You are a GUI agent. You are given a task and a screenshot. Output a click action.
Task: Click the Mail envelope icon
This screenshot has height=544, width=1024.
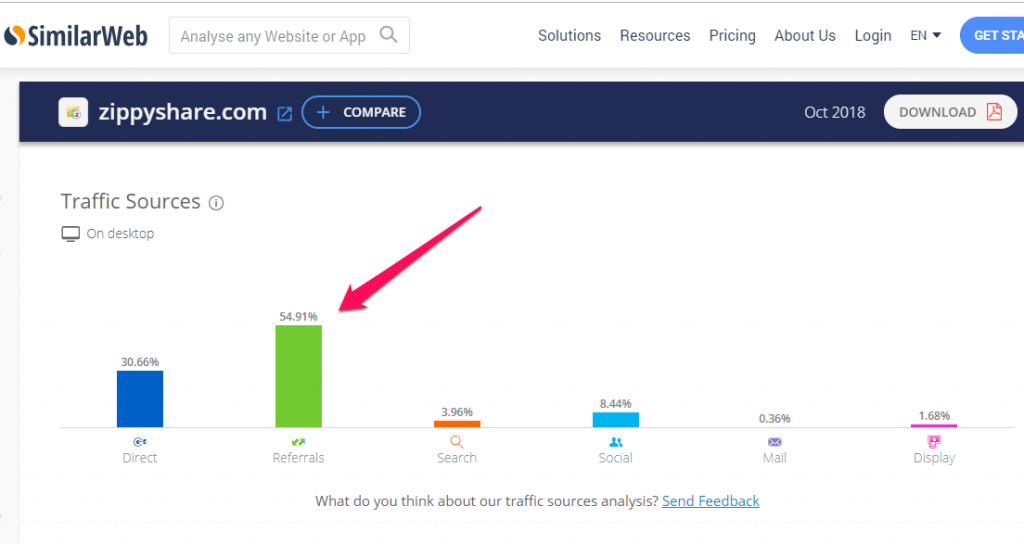[775, 442]
